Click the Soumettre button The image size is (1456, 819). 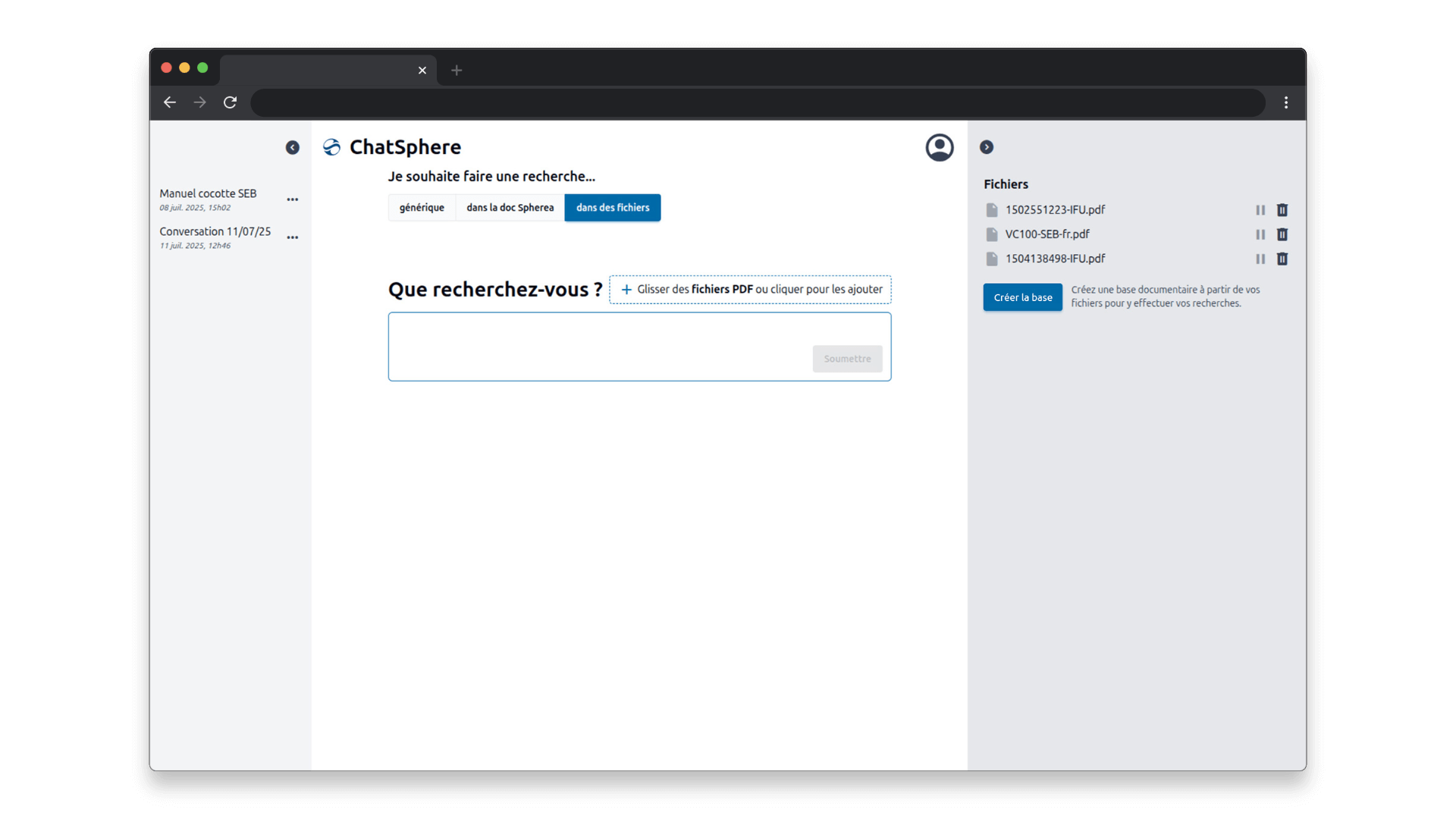[847, 359]
